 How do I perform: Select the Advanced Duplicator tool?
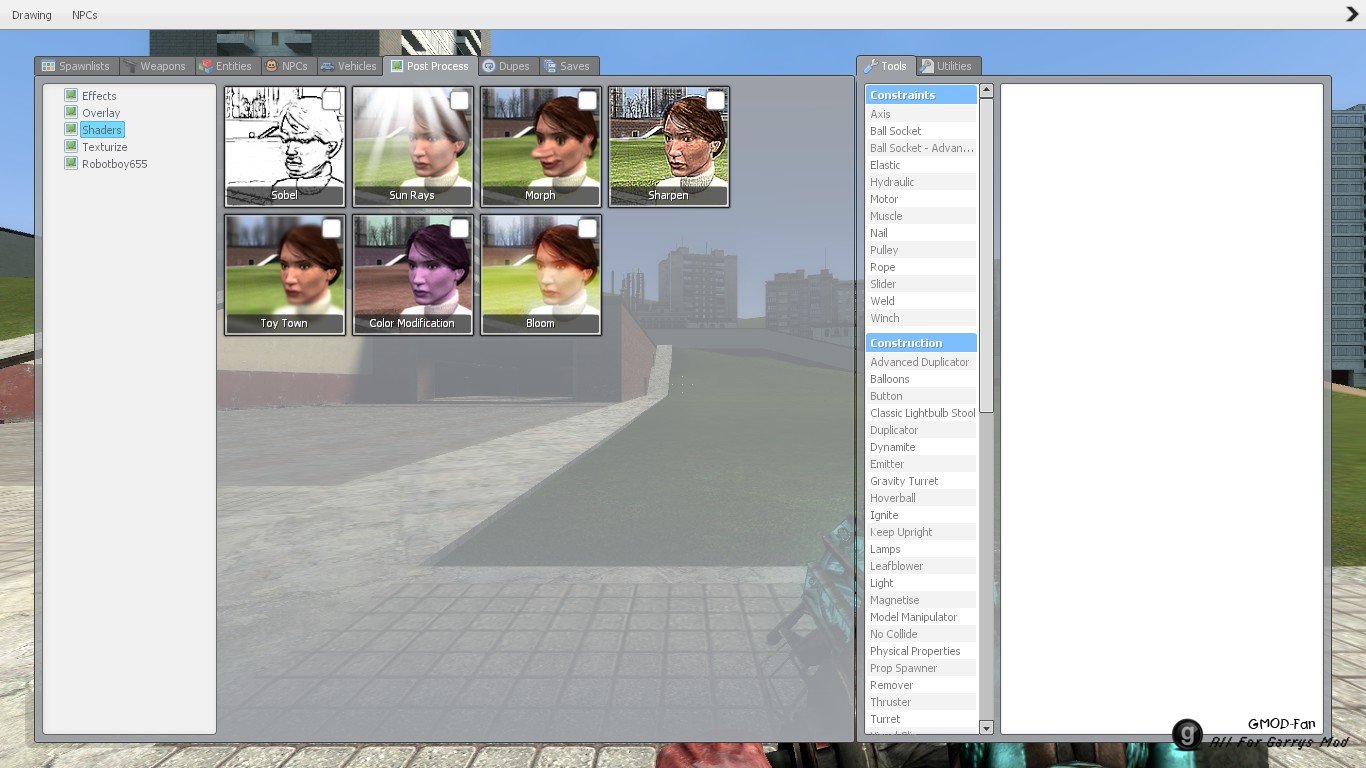921,362
